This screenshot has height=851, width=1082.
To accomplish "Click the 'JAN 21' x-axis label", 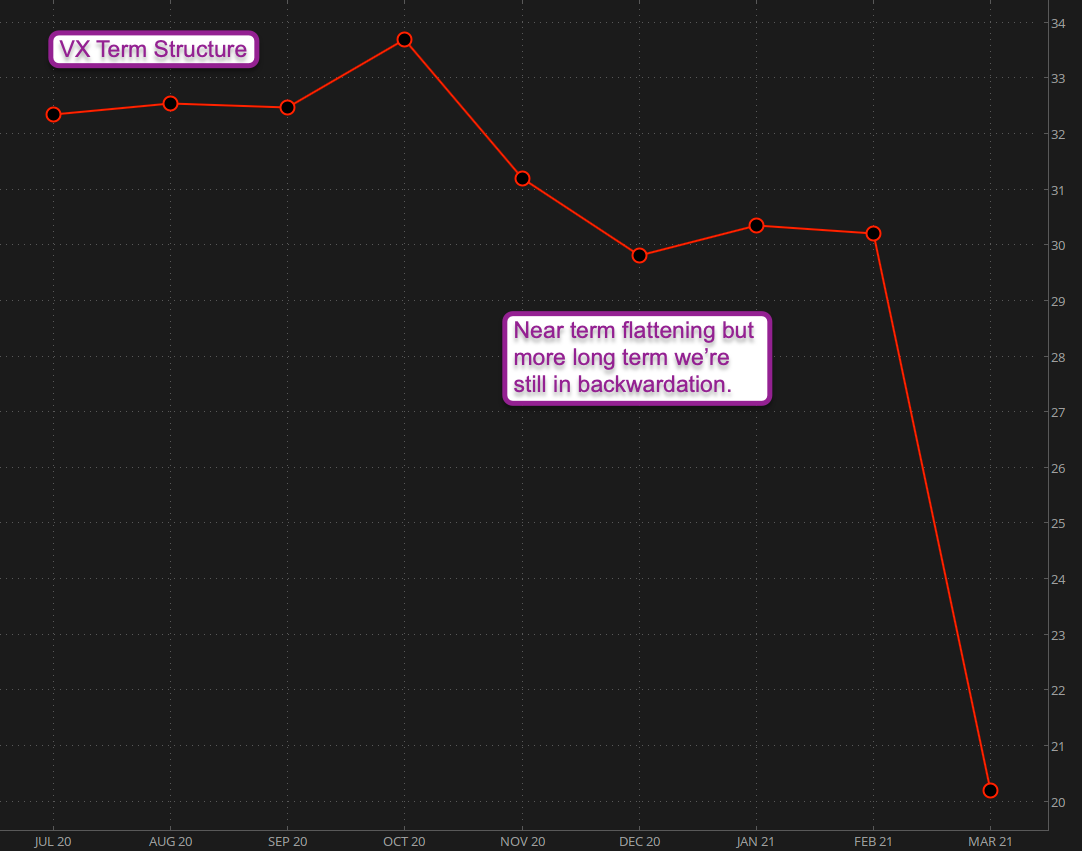I will [x=756, y=841].
